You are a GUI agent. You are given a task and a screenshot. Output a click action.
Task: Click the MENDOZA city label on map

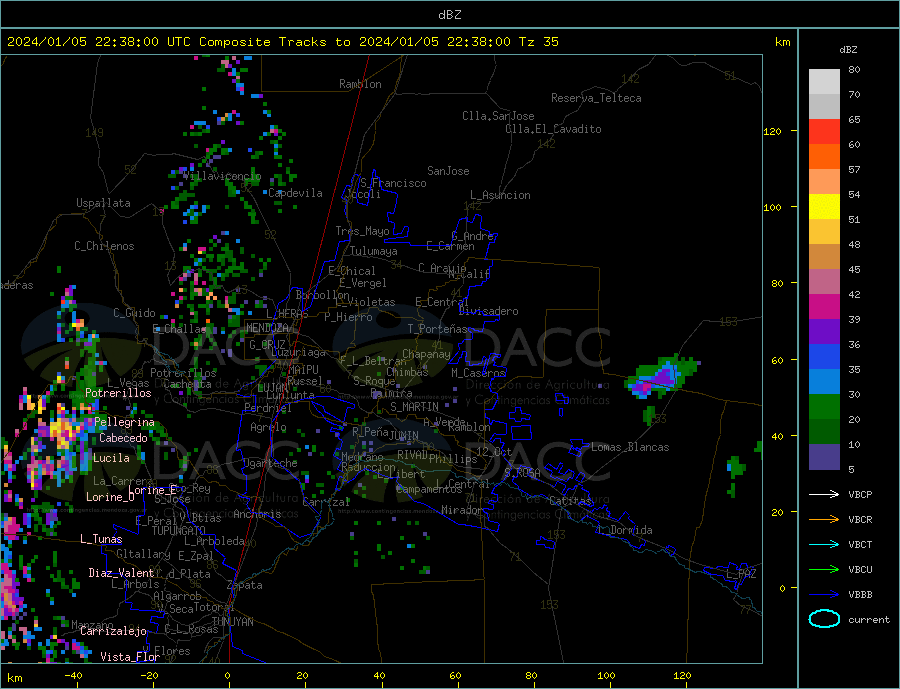tap(267, 328)
